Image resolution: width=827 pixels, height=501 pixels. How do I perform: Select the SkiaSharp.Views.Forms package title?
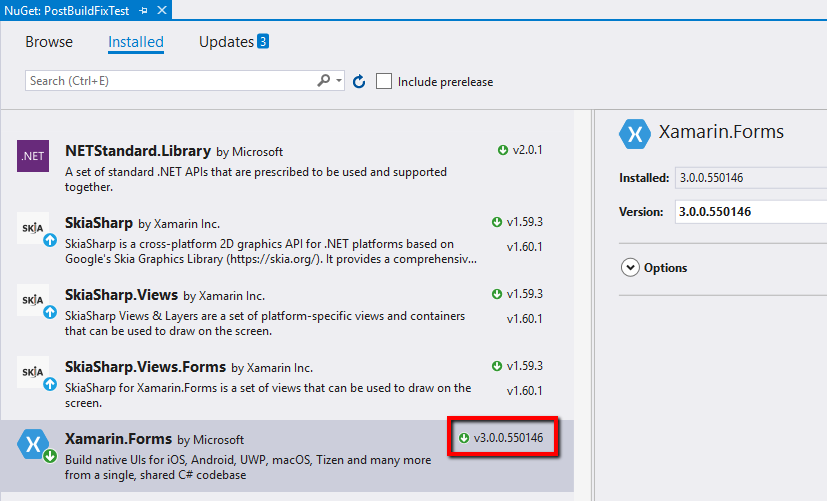coord(145,367)
